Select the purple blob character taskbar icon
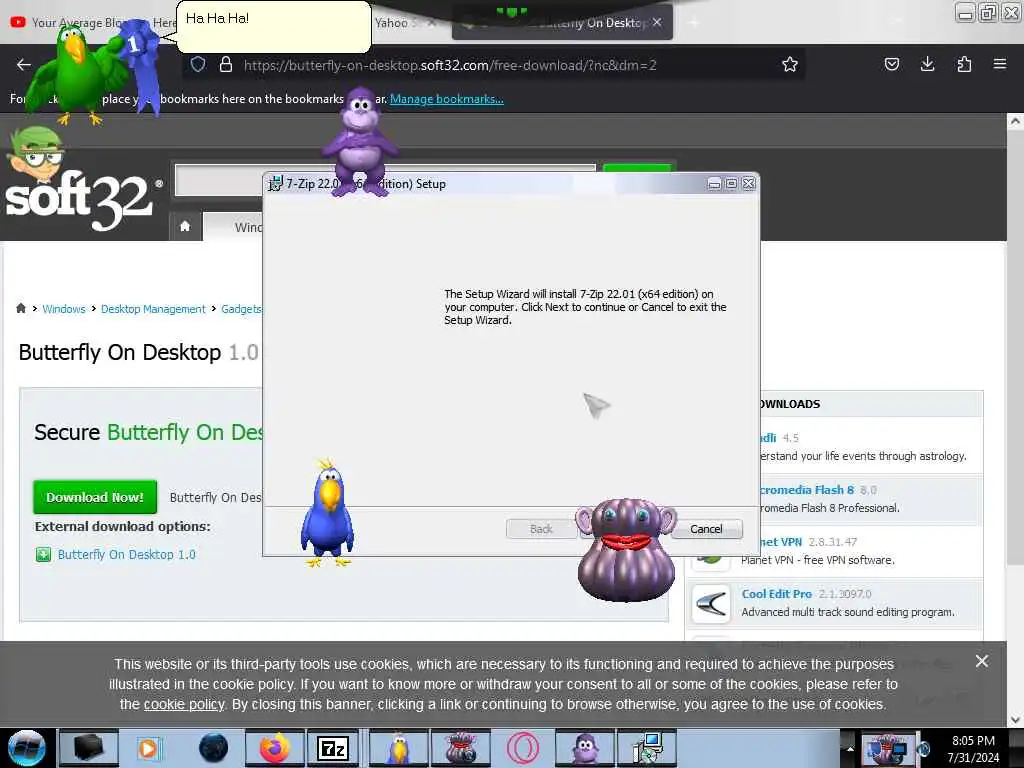The image size is (1024, 768). coord(460,748)
